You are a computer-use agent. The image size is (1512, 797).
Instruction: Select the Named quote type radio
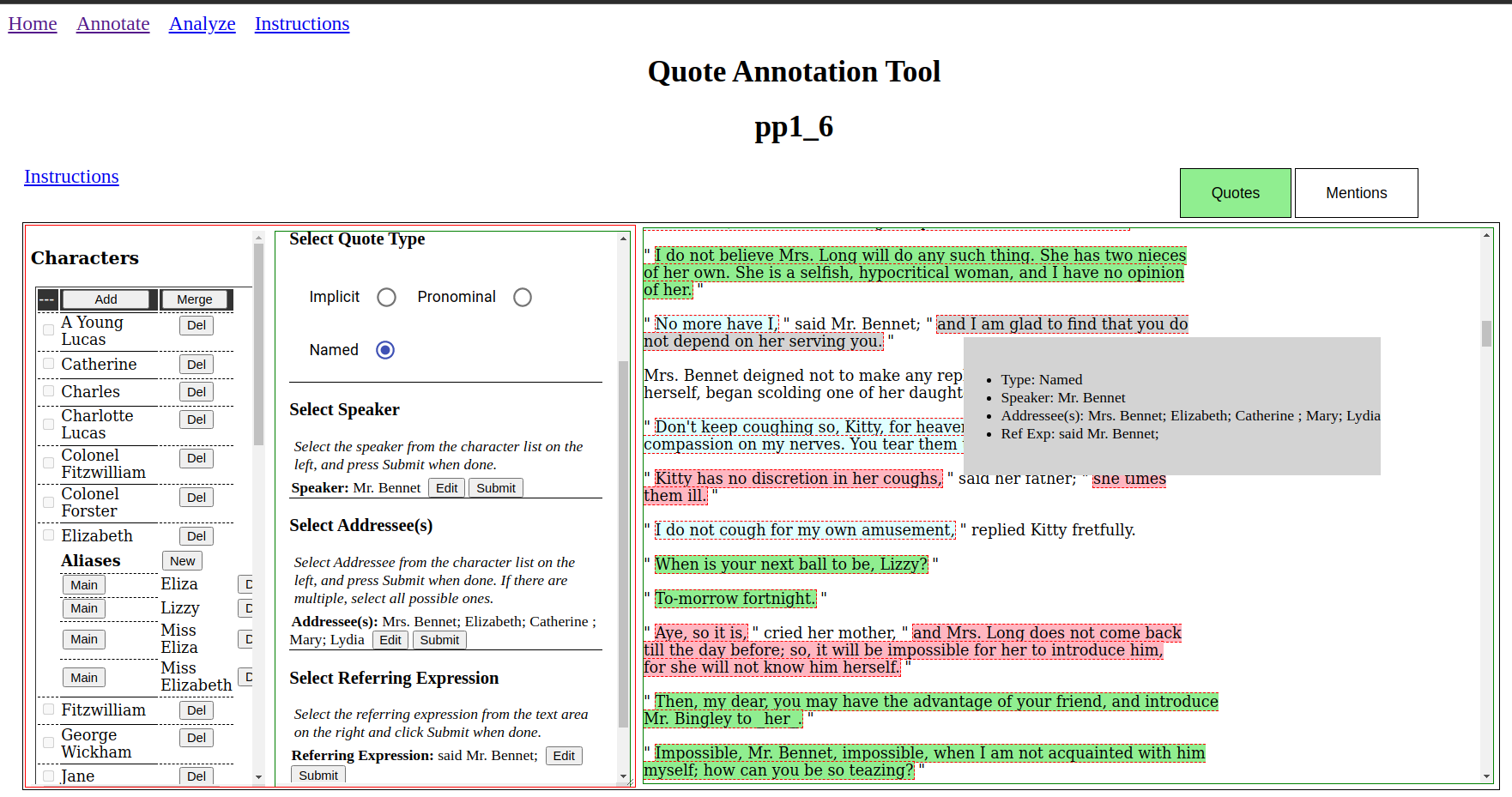point(385,350)
